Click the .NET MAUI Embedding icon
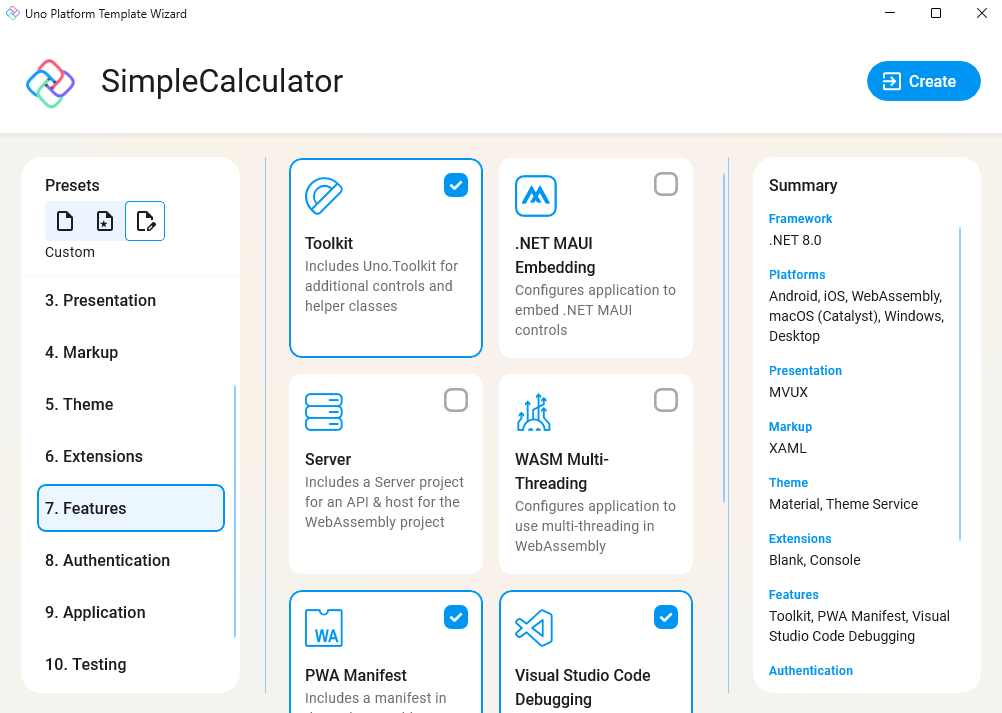This screenshot has height=713, width=1002. [535, 196]
